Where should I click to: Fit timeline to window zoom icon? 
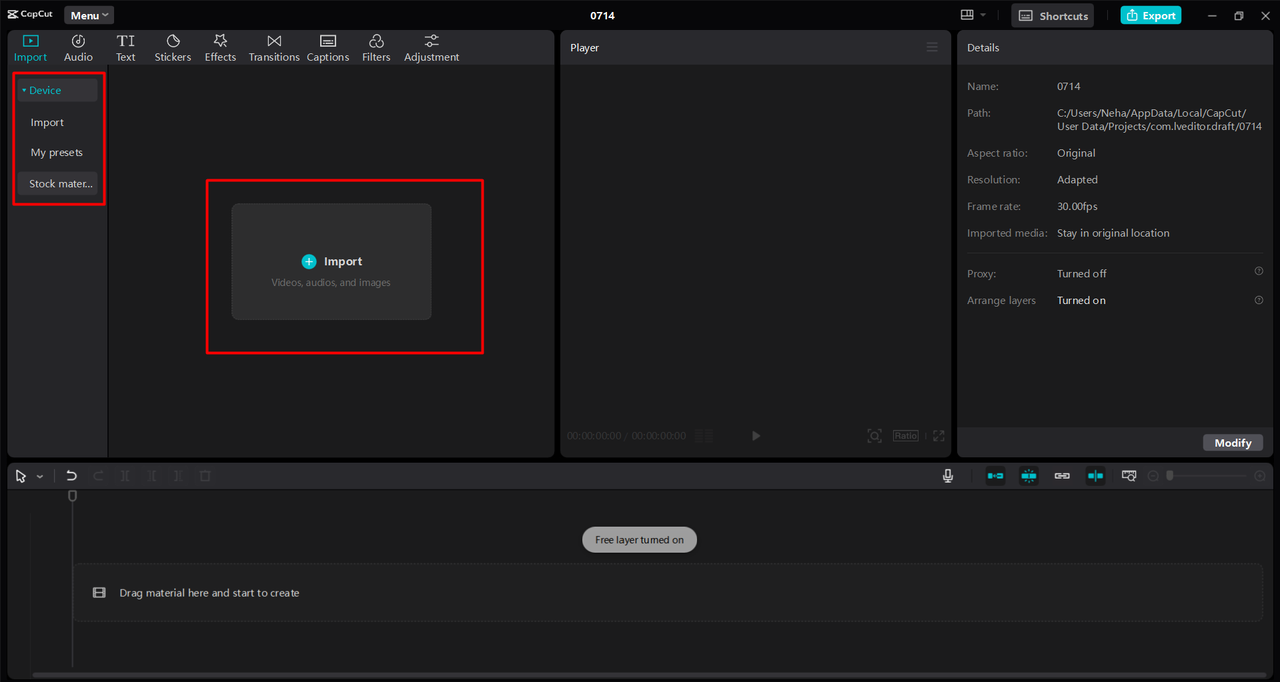tap(1129, 476)
